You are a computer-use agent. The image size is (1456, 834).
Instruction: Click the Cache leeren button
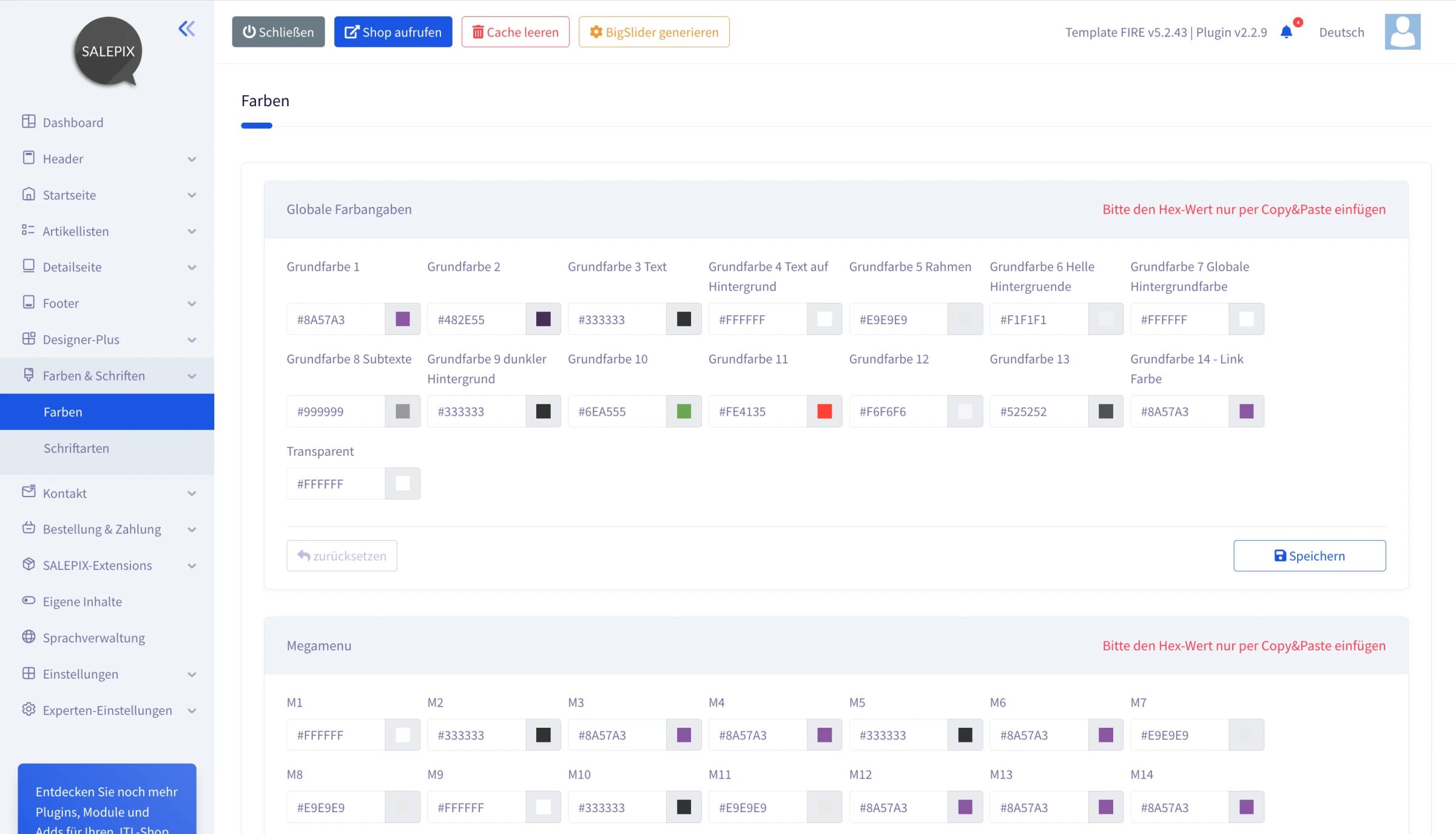click(516, 32)
